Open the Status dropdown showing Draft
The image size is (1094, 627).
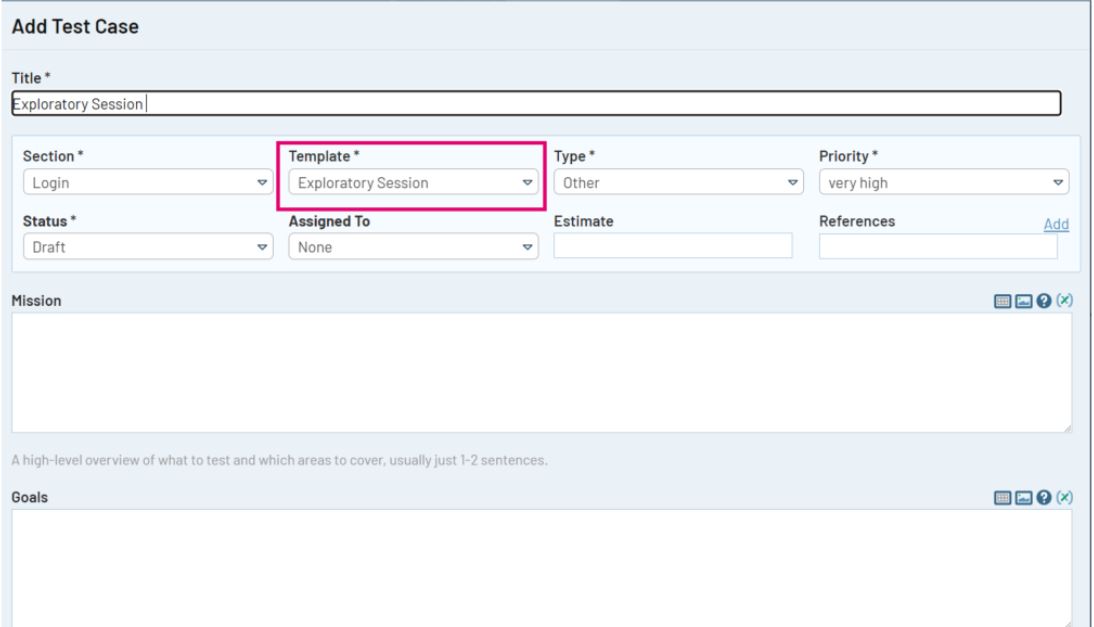[147, 247]
